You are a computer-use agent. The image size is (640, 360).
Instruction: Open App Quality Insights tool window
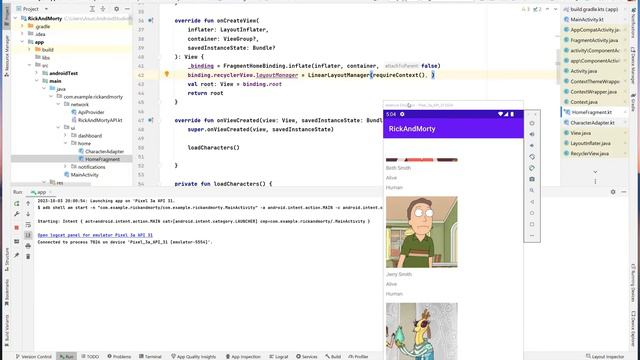point(193,356)
